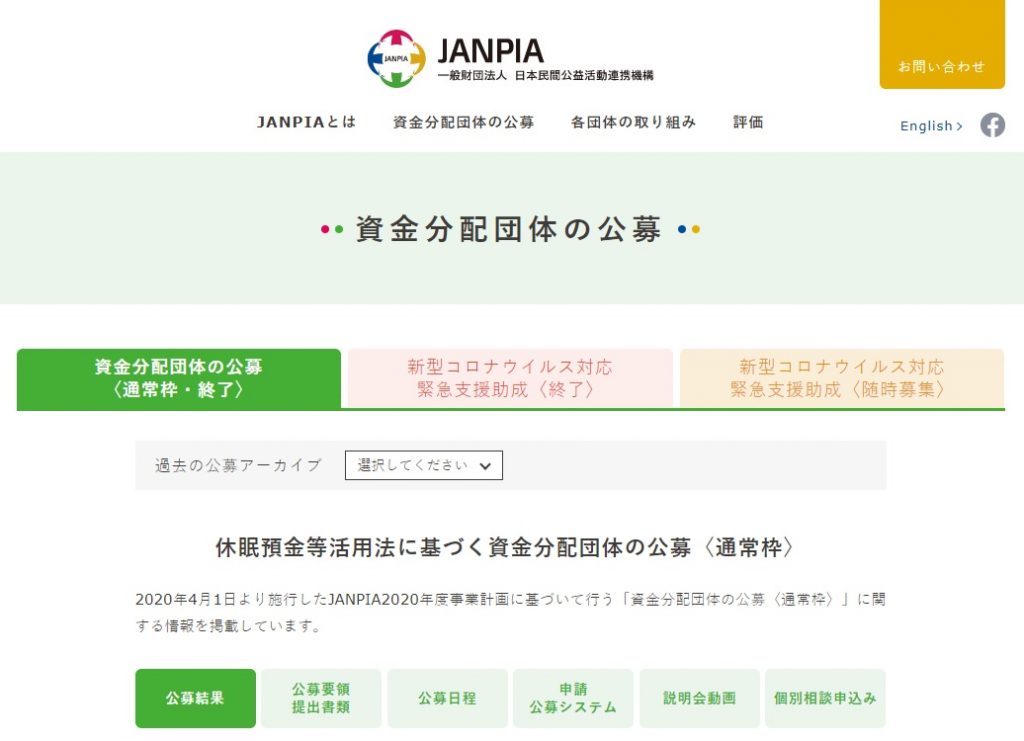Viewport: 1024px width, 741px height.
Task: Open the 資金分配団体の公募 navigation item
Action: (463, 122)
